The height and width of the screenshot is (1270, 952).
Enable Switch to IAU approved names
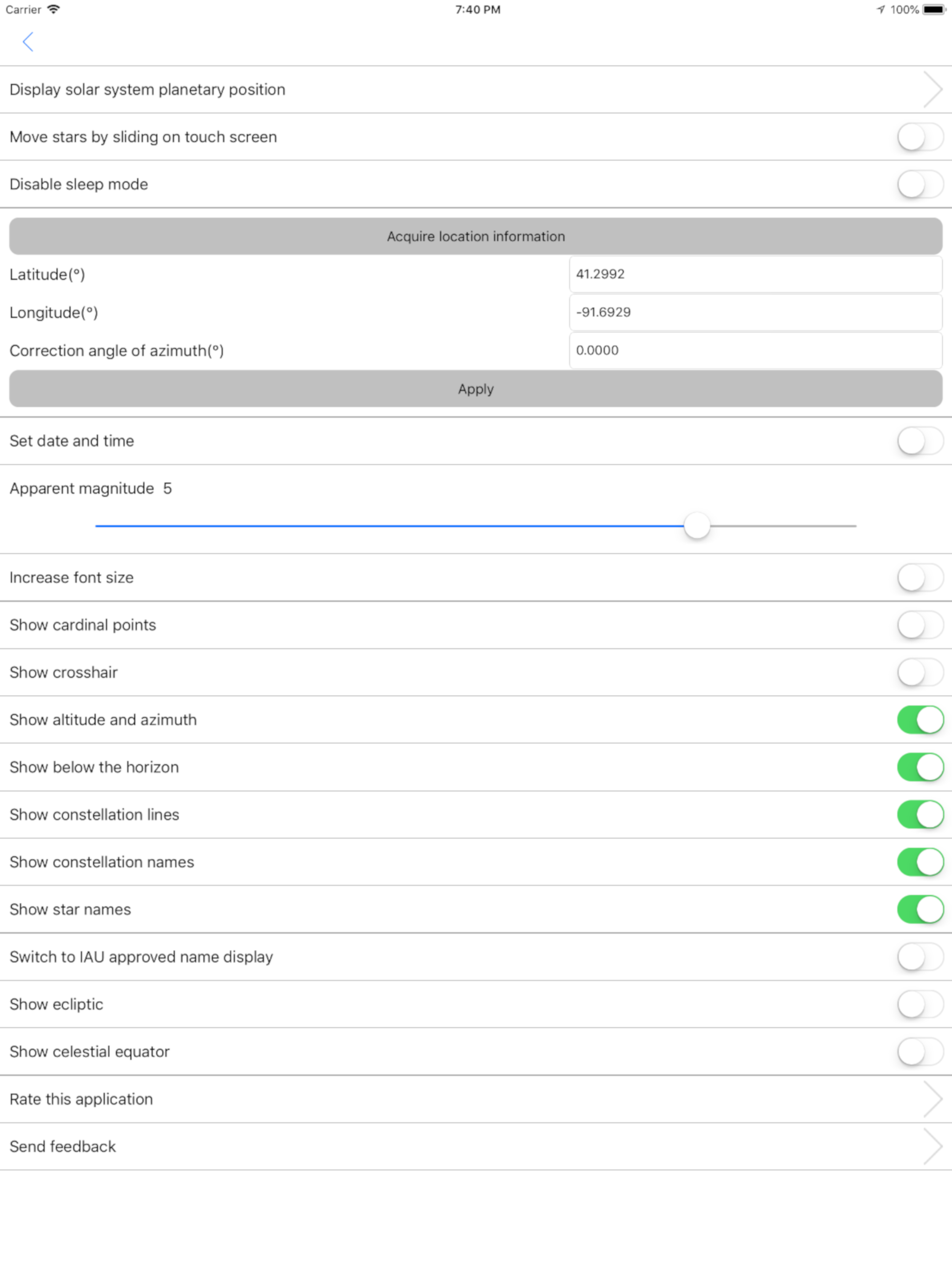[920, 957]
